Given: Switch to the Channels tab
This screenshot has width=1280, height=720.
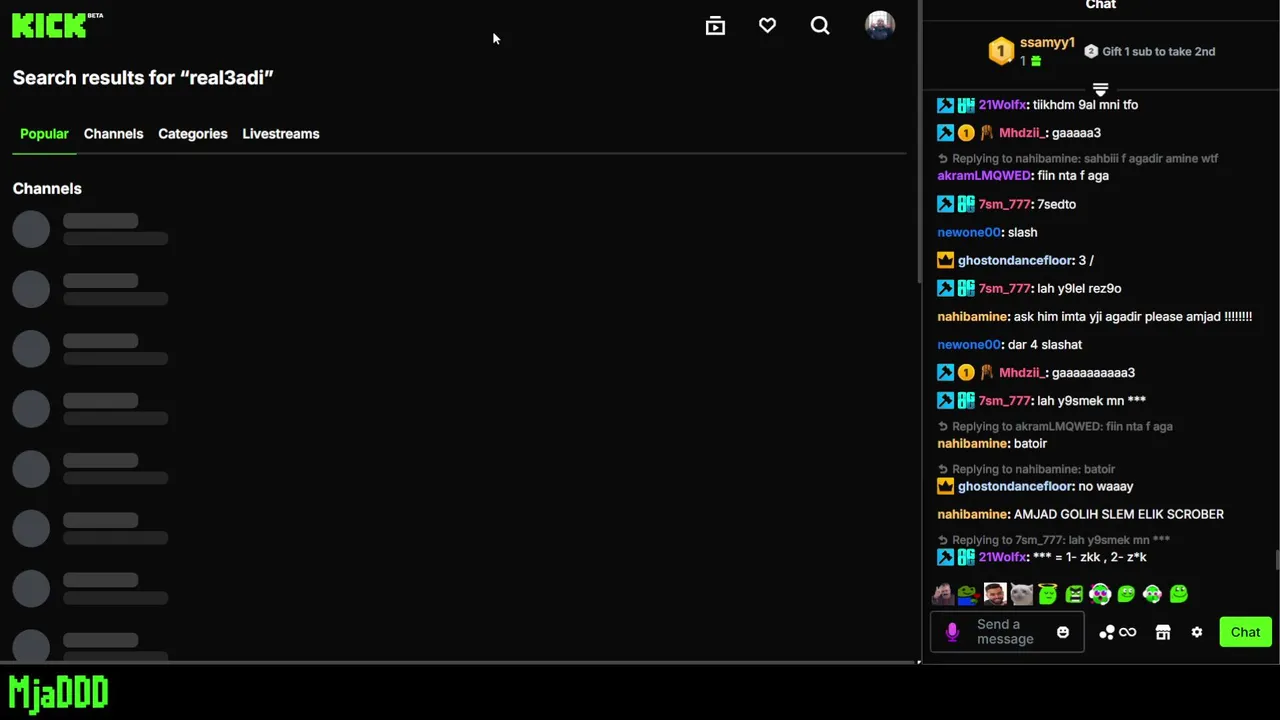Looking at the screenshot, I should tap(113, 134).
